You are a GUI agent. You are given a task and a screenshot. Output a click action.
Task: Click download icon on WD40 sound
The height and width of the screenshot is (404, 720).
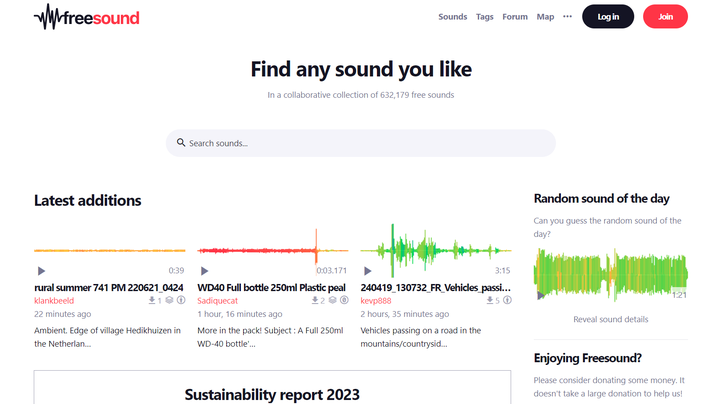point(315,300)
